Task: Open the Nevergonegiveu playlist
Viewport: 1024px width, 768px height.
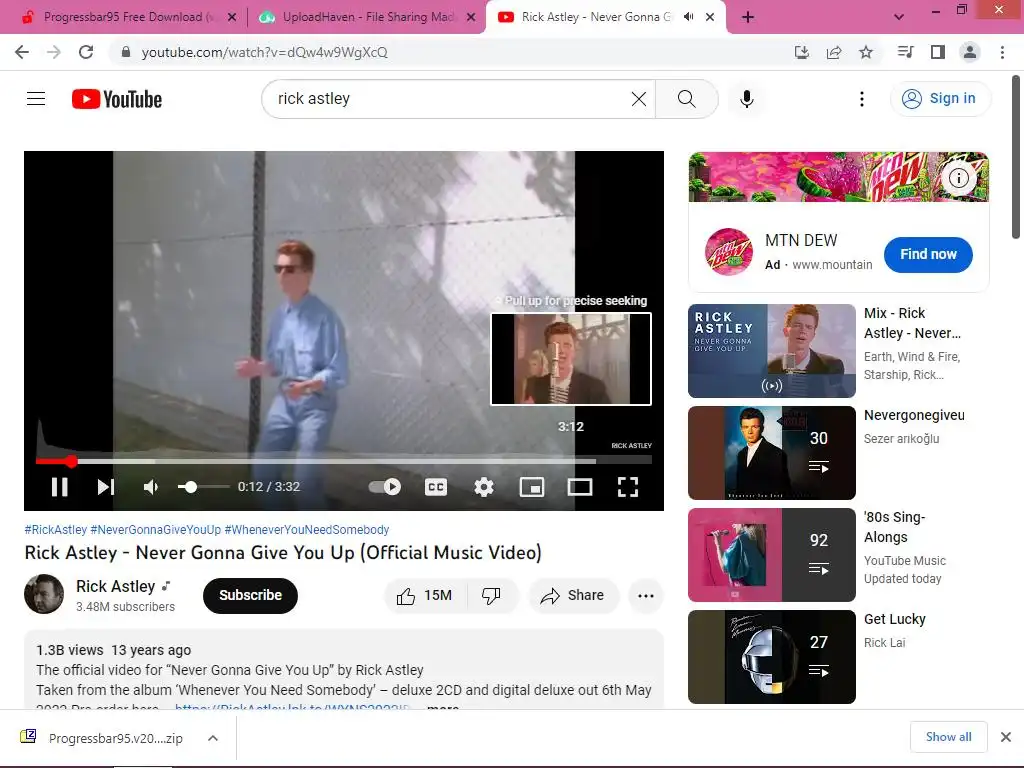Action: tap(772, 453)
